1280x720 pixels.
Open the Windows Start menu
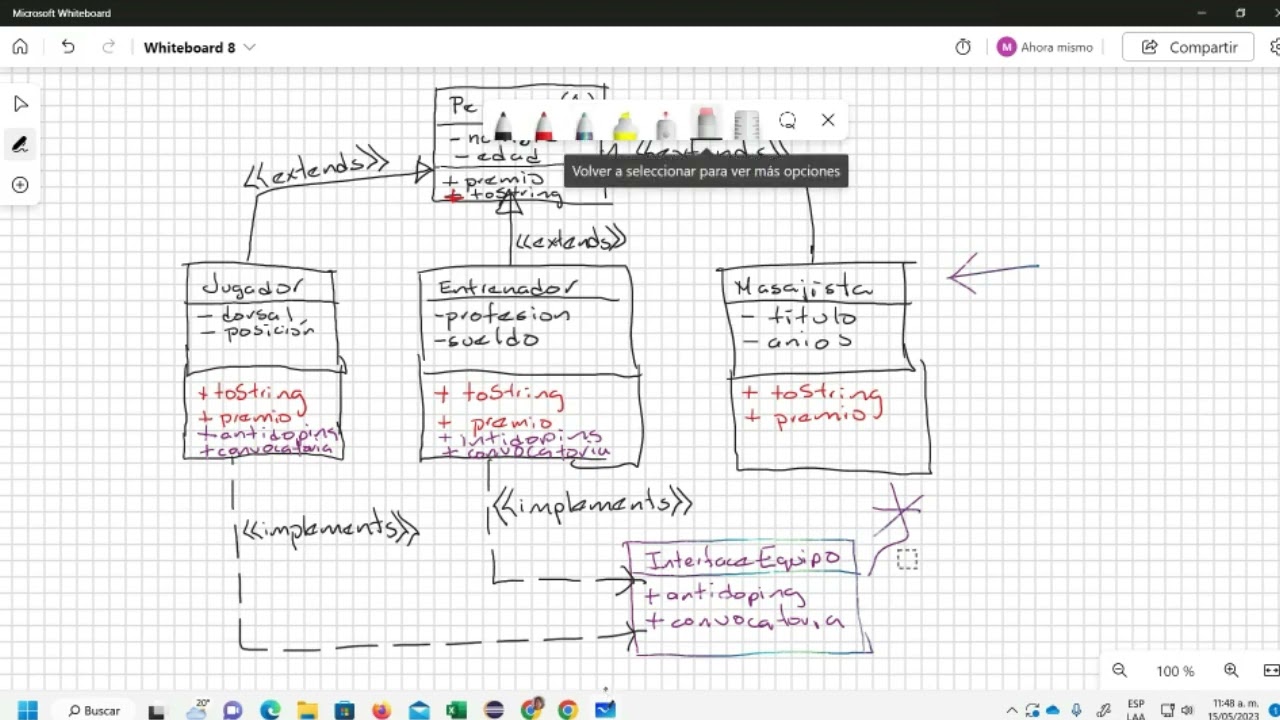pyautogui.click(x=27, y=710)
